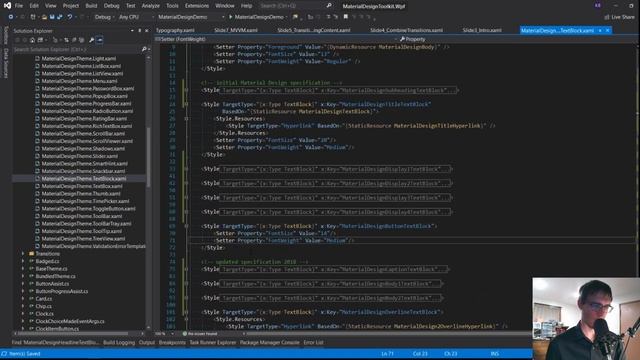Viewport: 640px width, 360px height.
Task: Click the Undo toolbar icon
Action: coord(70,17)
